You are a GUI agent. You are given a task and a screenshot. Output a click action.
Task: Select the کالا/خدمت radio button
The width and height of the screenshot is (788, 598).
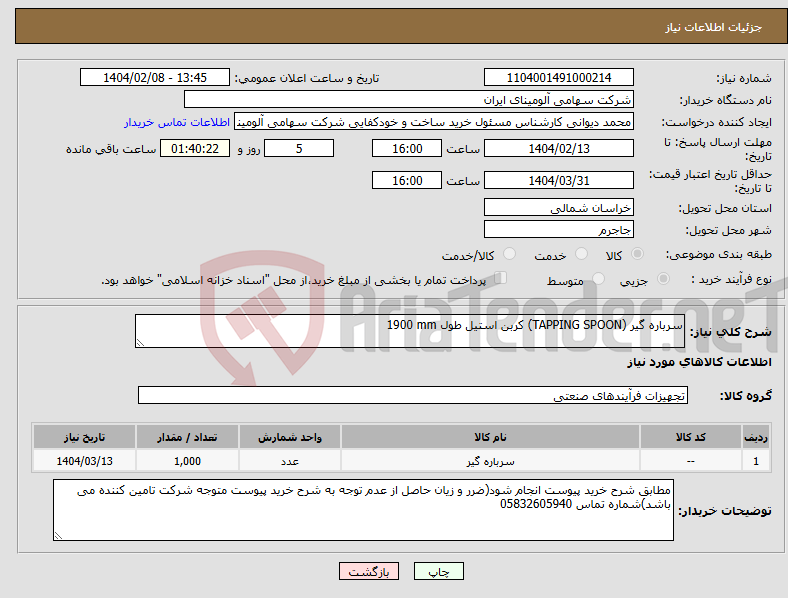[x=510, y=254]
